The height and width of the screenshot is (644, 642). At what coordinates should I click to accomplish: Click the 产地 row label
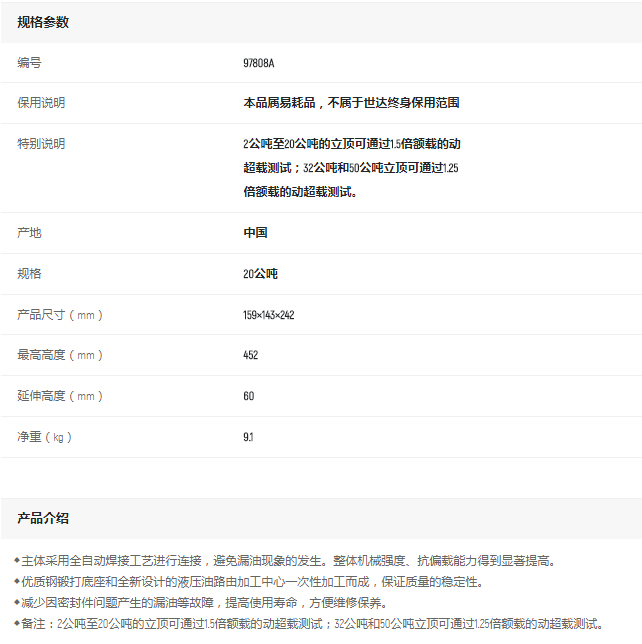click(x=30, y=233)
